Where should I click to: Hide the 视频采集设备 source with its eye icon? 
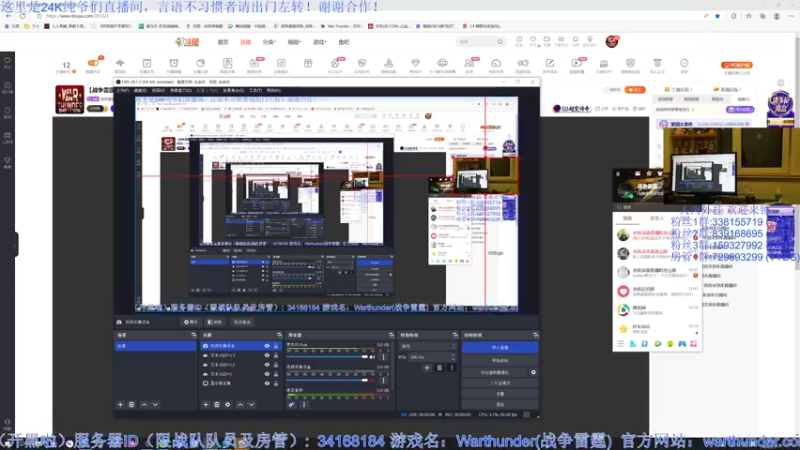267,346
